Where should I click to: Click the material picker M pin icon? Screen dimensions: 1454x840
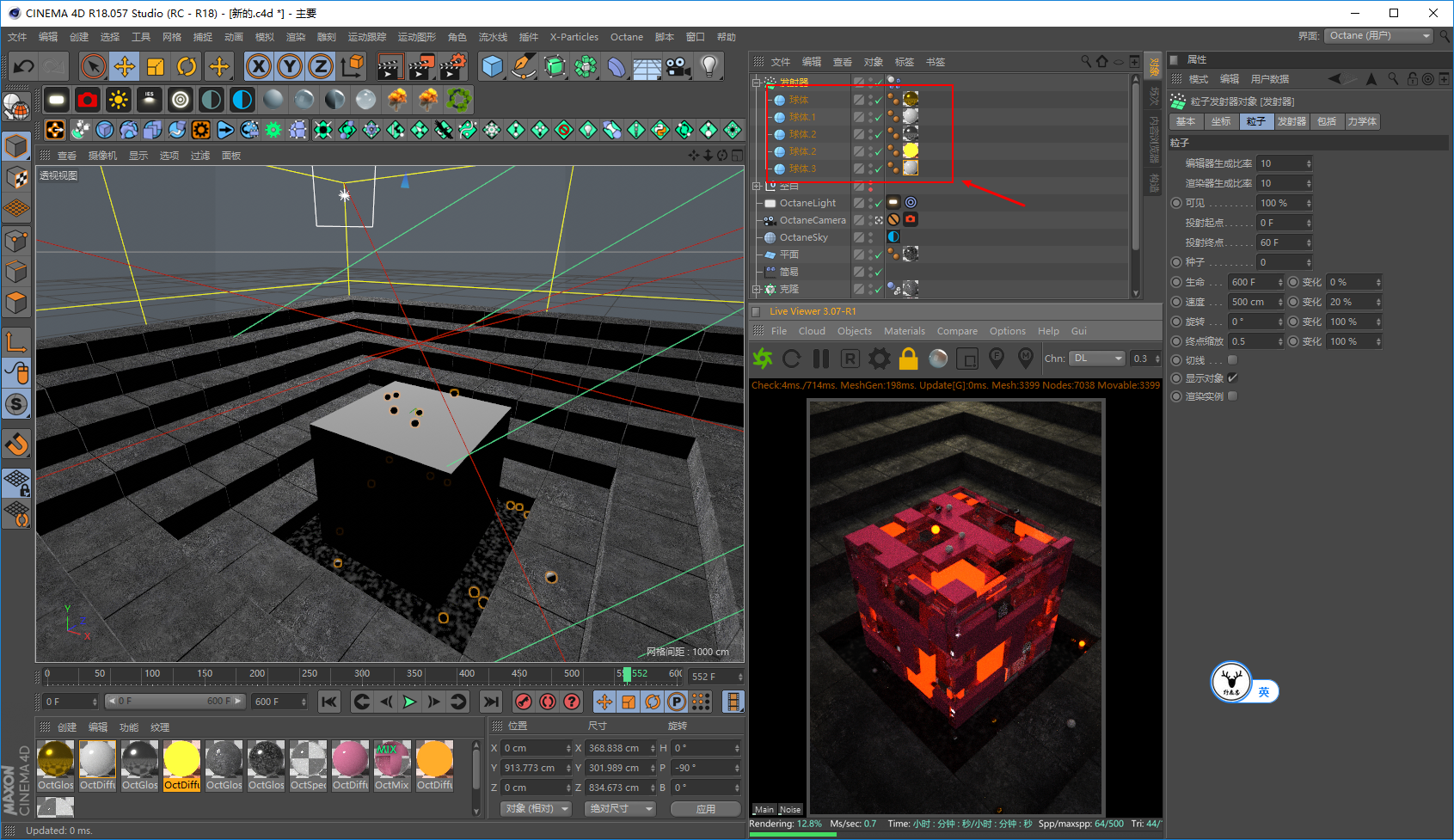[x=1026, y=359]
